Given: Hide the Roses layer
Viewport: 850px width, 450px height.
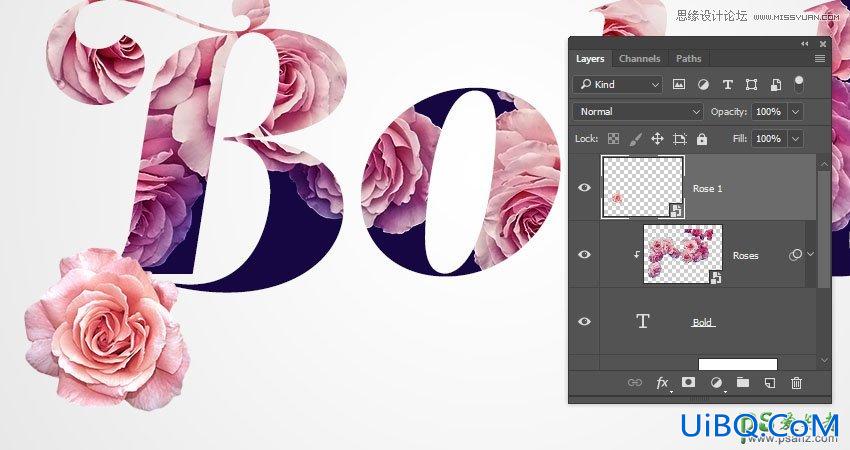Looking at the screenshot, I should coord(584,254).
